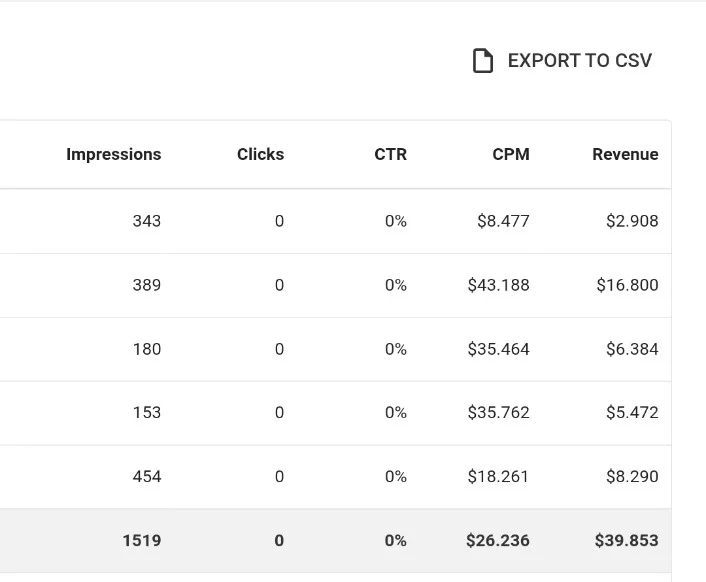Click the $43.188 CPM value
The image size is (706, 582).
[498, 285]
